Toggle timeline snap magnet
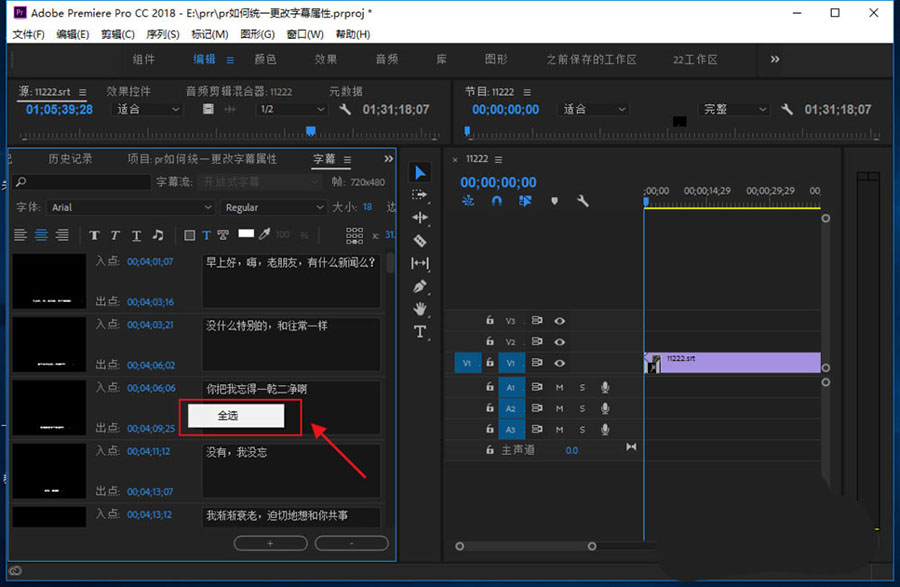Screen dimensions: 900x587 pyautogui.click(x=497, y=201)
